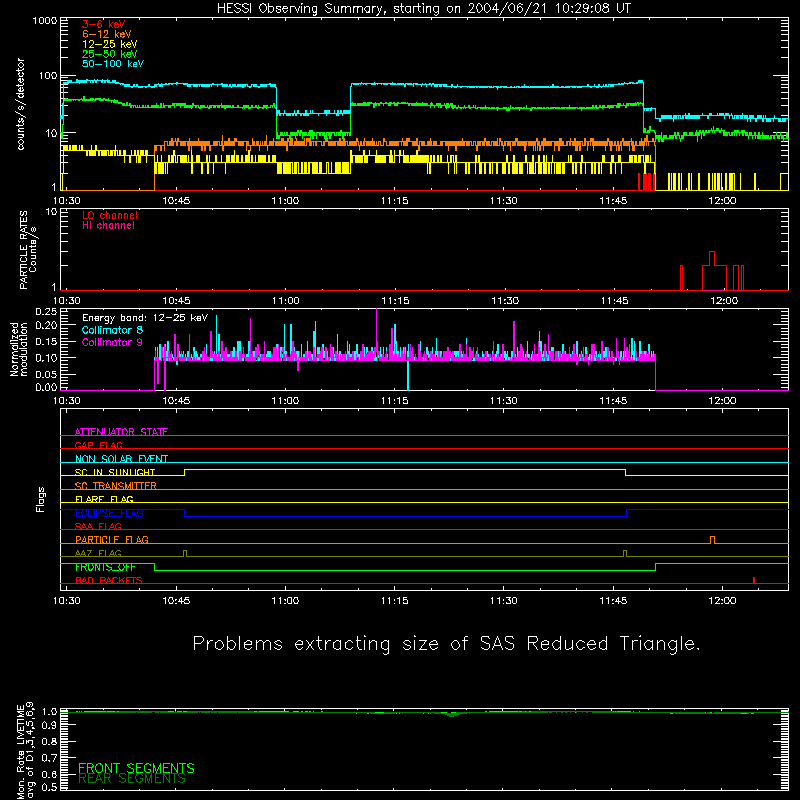Click the REAR SEGMENTS legend label
This screenshot has width=800, height=800.
click(132, 779)
